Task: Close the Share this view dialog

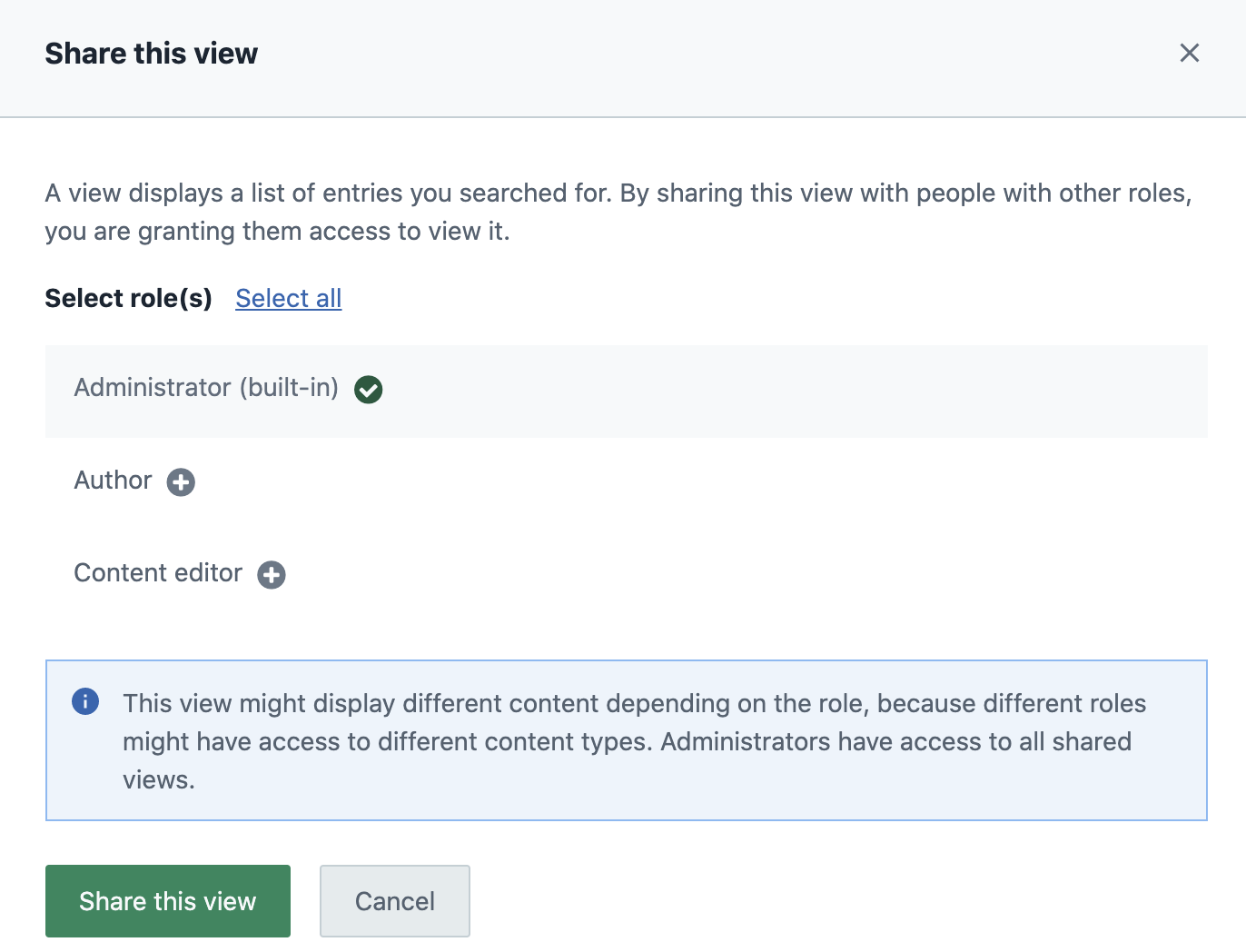Action: tap(1189, 54)
